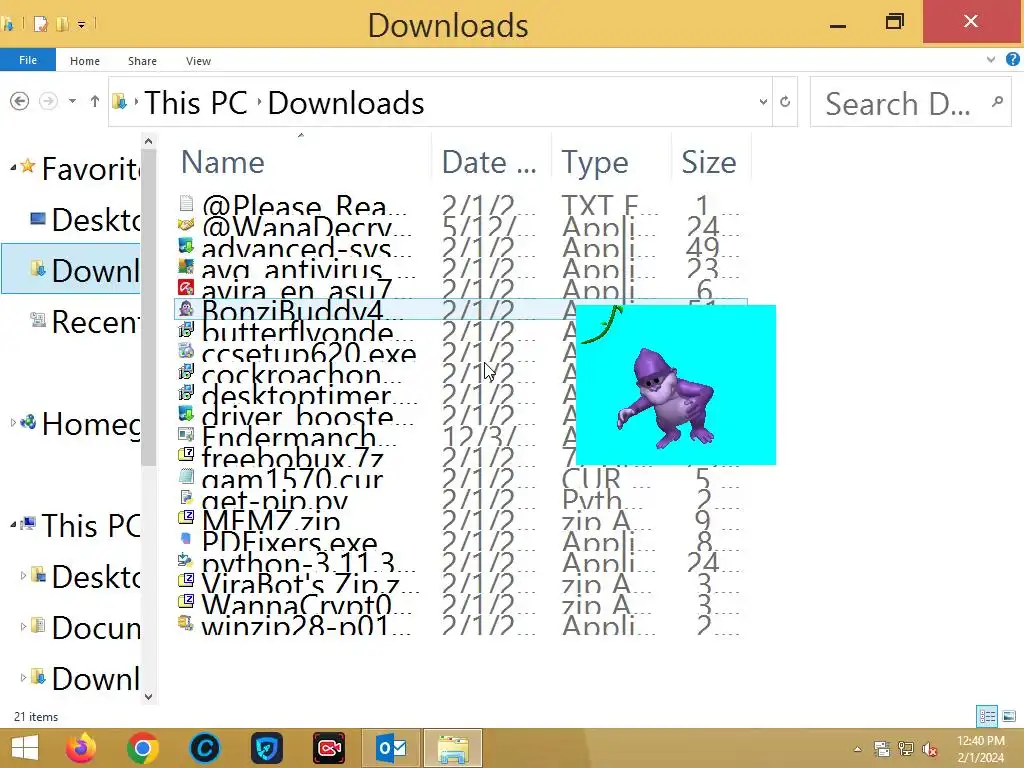Select the desktoptimer file icon
The image size is (1024, 768).
186,392
